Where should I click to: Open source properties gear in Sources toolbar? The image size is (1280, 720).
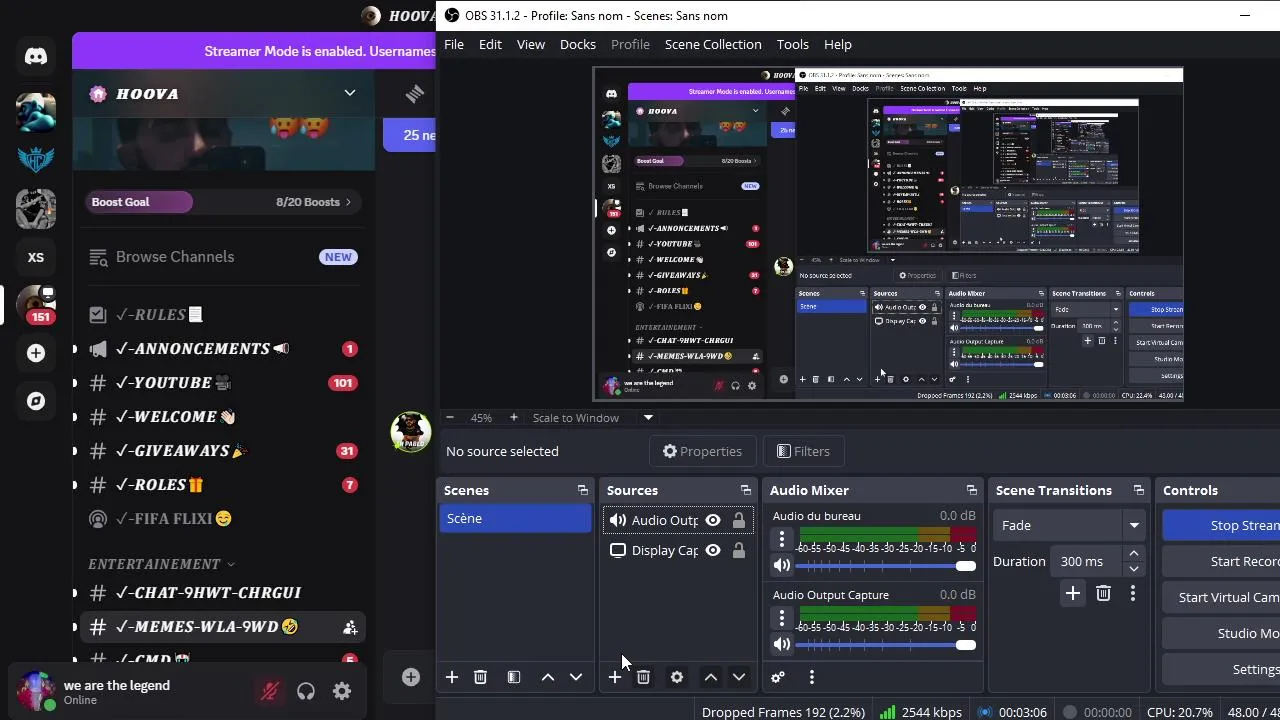(677, 677)
